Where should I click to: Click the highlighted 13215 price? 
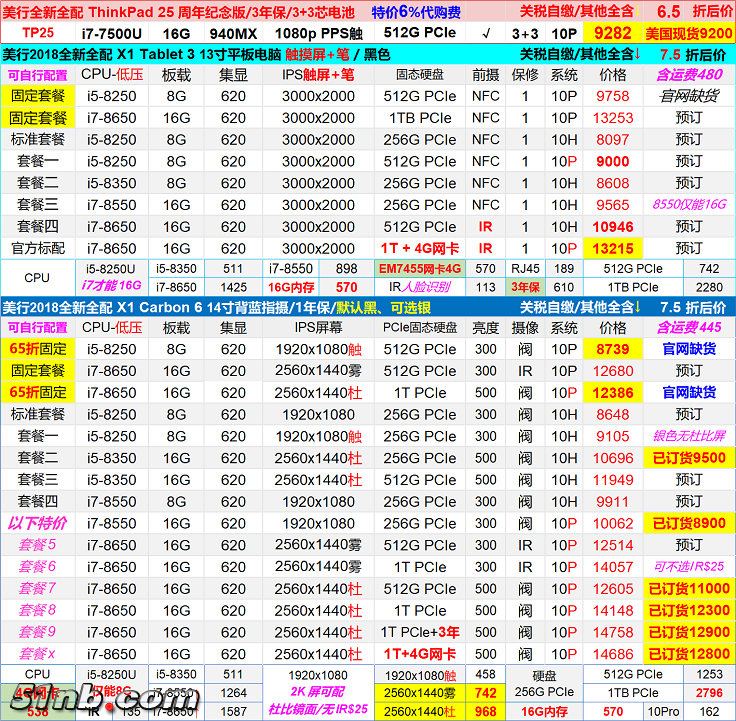pyautogui.click(x=612, y=249)
